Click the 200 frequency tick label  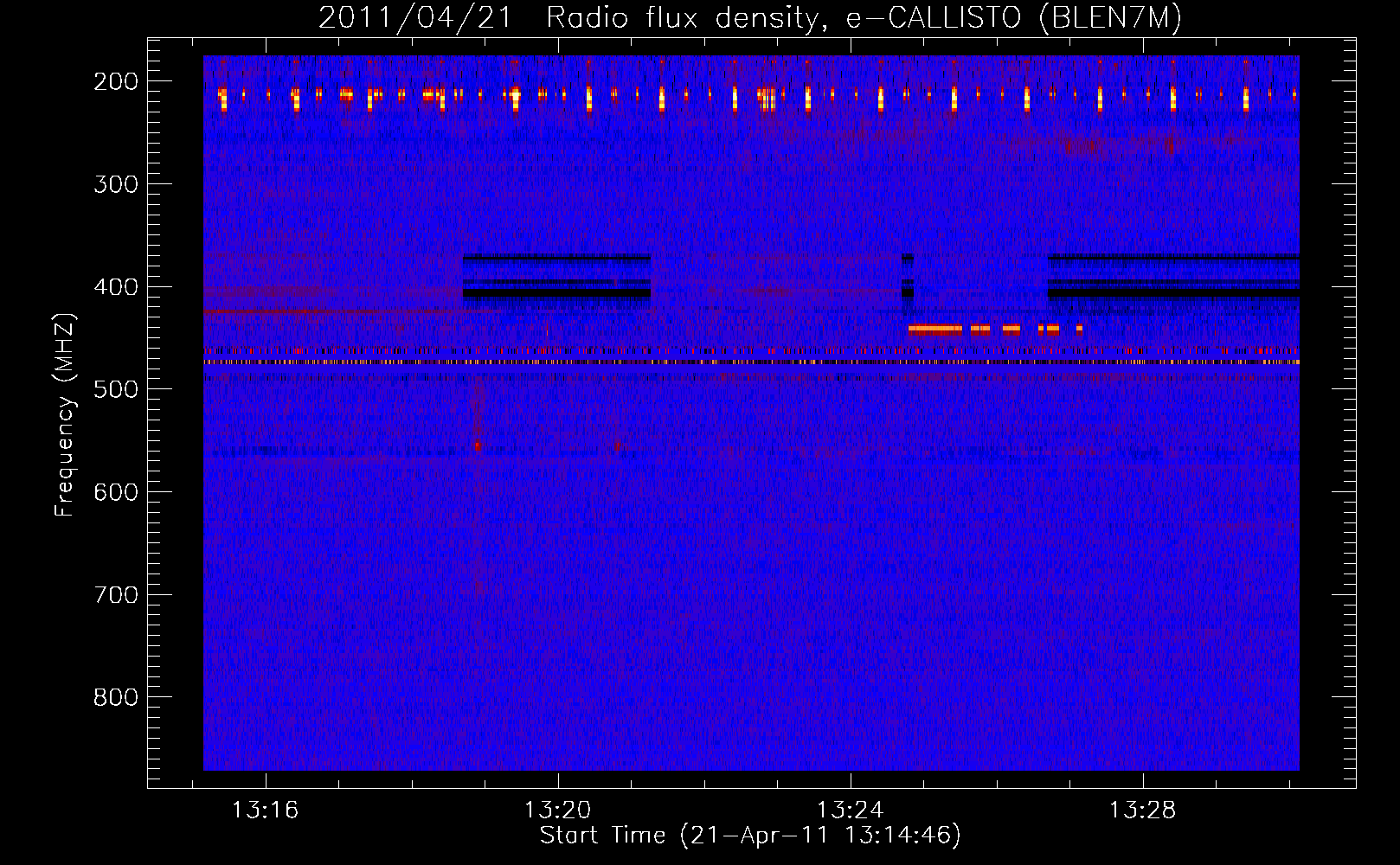click(116, 81)
